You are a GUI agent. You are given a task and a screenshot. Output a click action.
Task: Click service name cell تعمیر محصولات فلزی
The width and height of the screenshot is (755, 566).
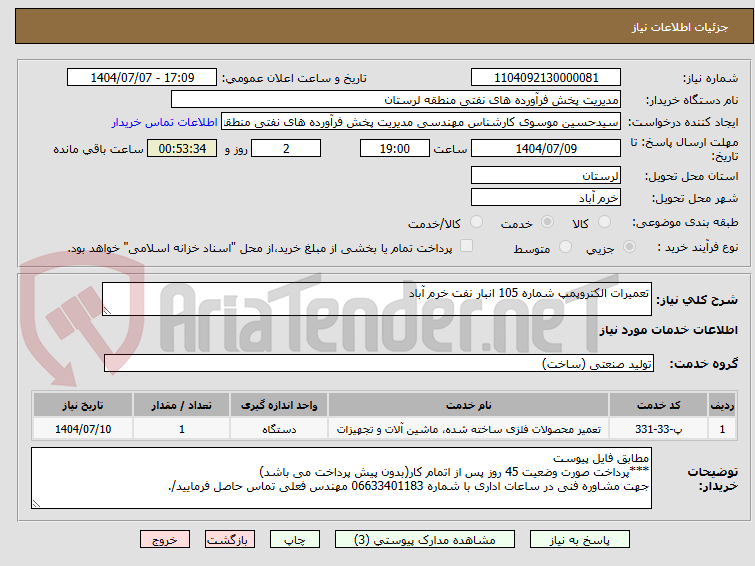click(x=469, y=429)
